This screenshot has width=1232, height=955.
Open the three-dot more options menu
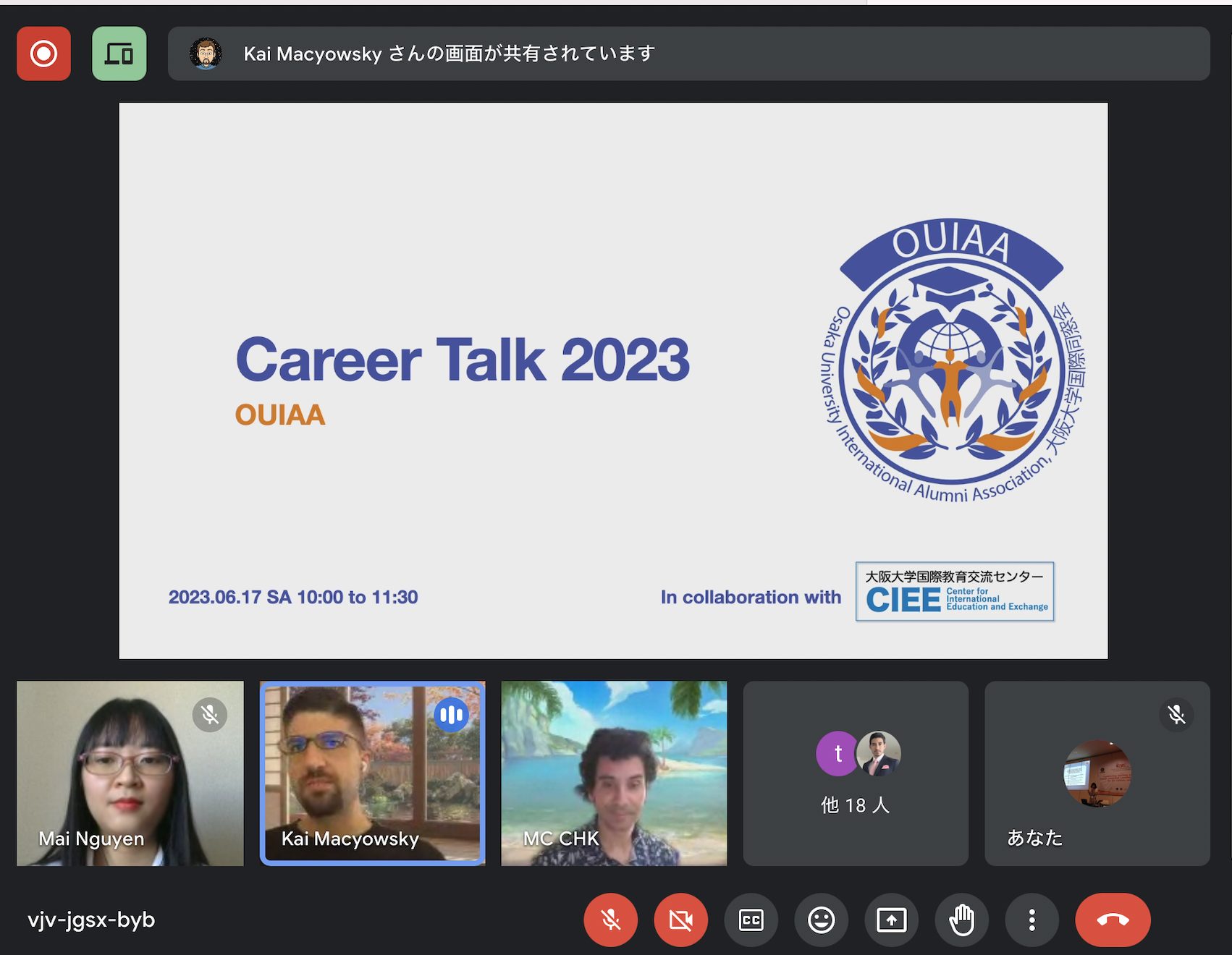pyautogui.click(x=1031, y=920)
